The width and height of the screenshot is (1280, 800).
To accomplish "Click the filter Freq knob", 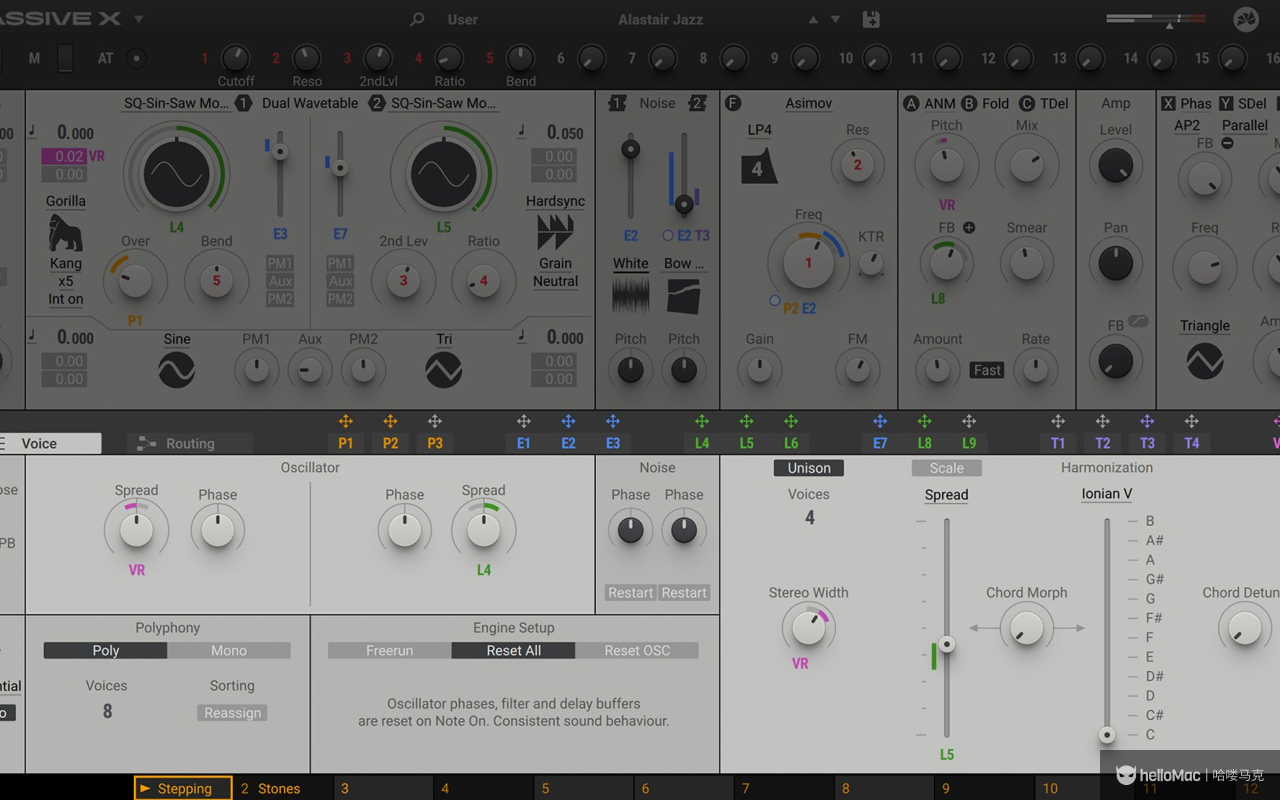I will [x=808, y=263].
